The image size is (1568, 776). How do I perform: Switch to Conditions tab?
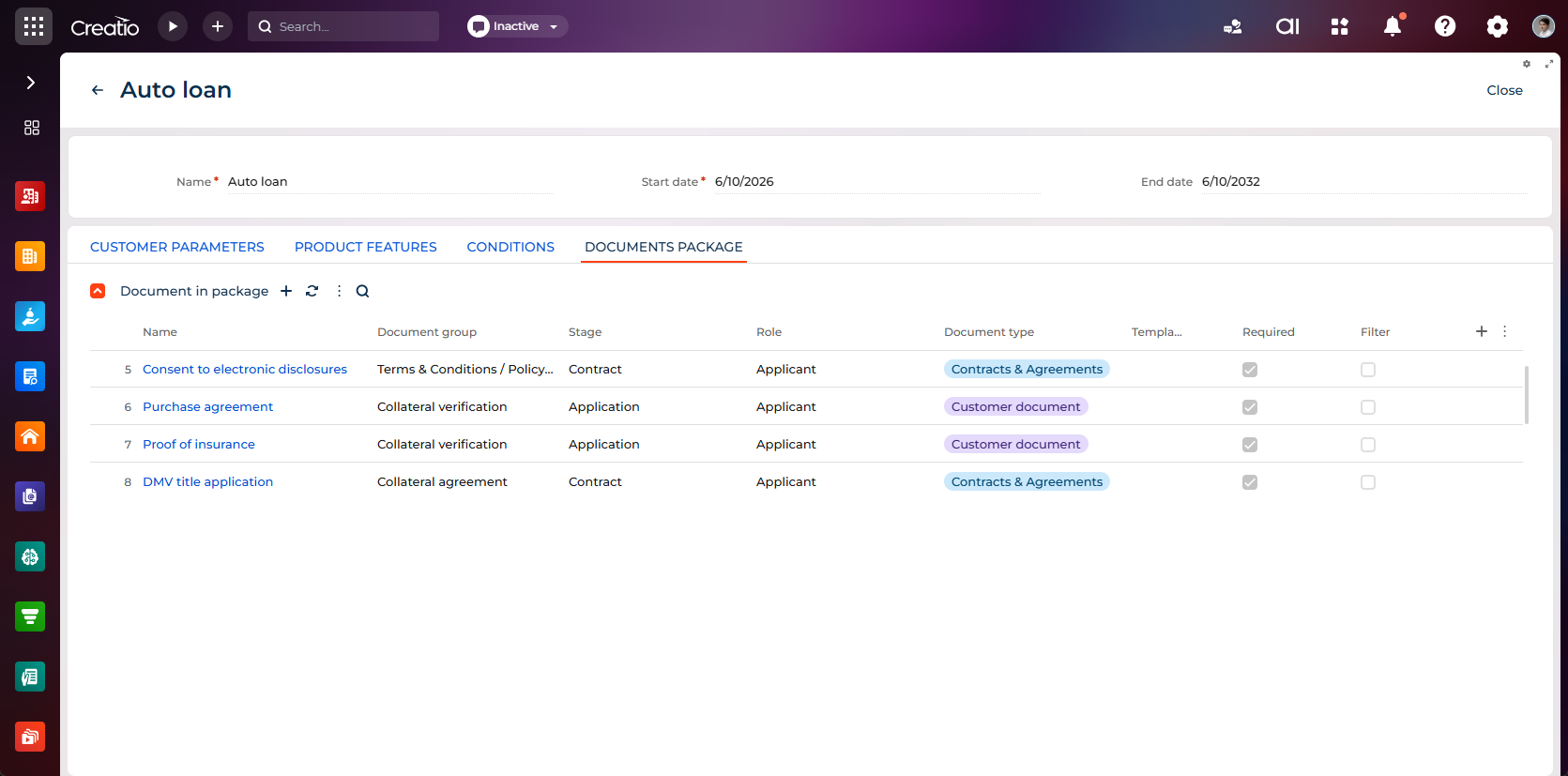[x=510, y=247]
